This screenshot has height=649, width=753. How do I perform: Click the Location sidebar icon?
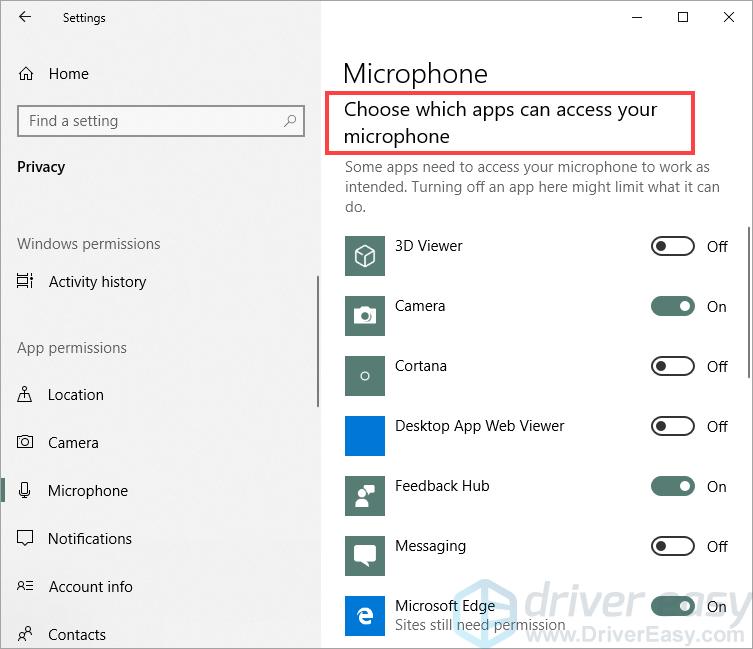tap(24, 394)
